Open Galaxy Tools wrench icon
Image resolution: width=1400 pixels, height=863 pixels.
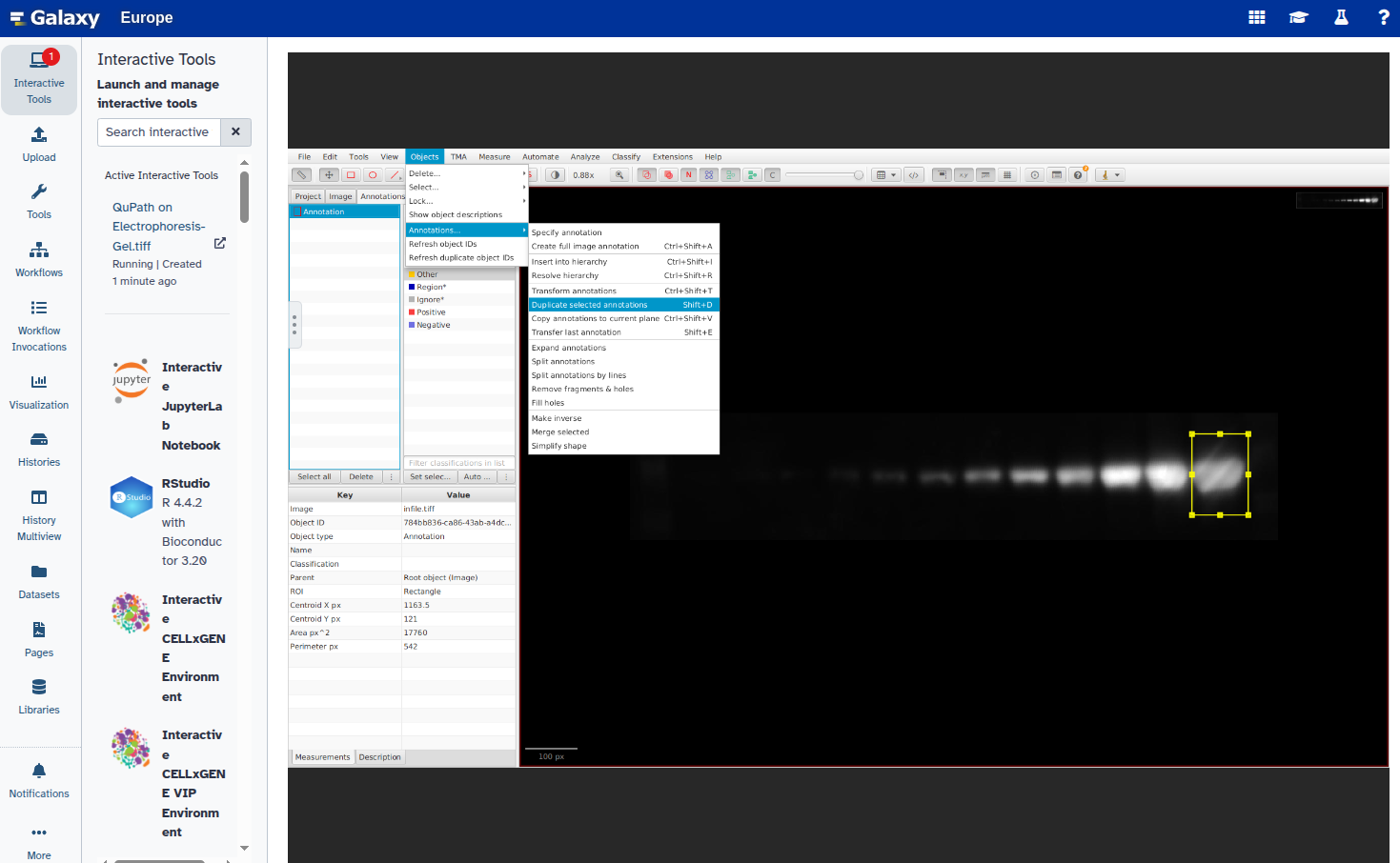click(39, 201)
